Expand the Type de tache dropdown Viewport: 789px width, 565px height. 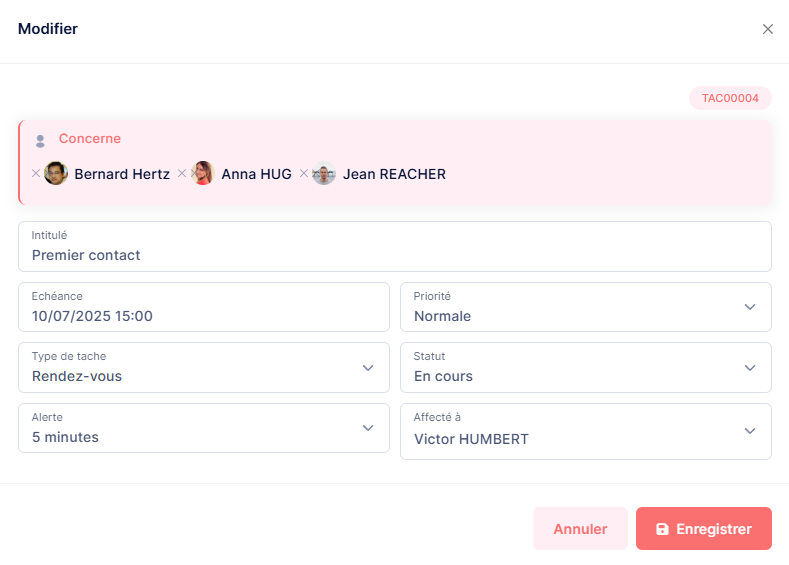368,367
